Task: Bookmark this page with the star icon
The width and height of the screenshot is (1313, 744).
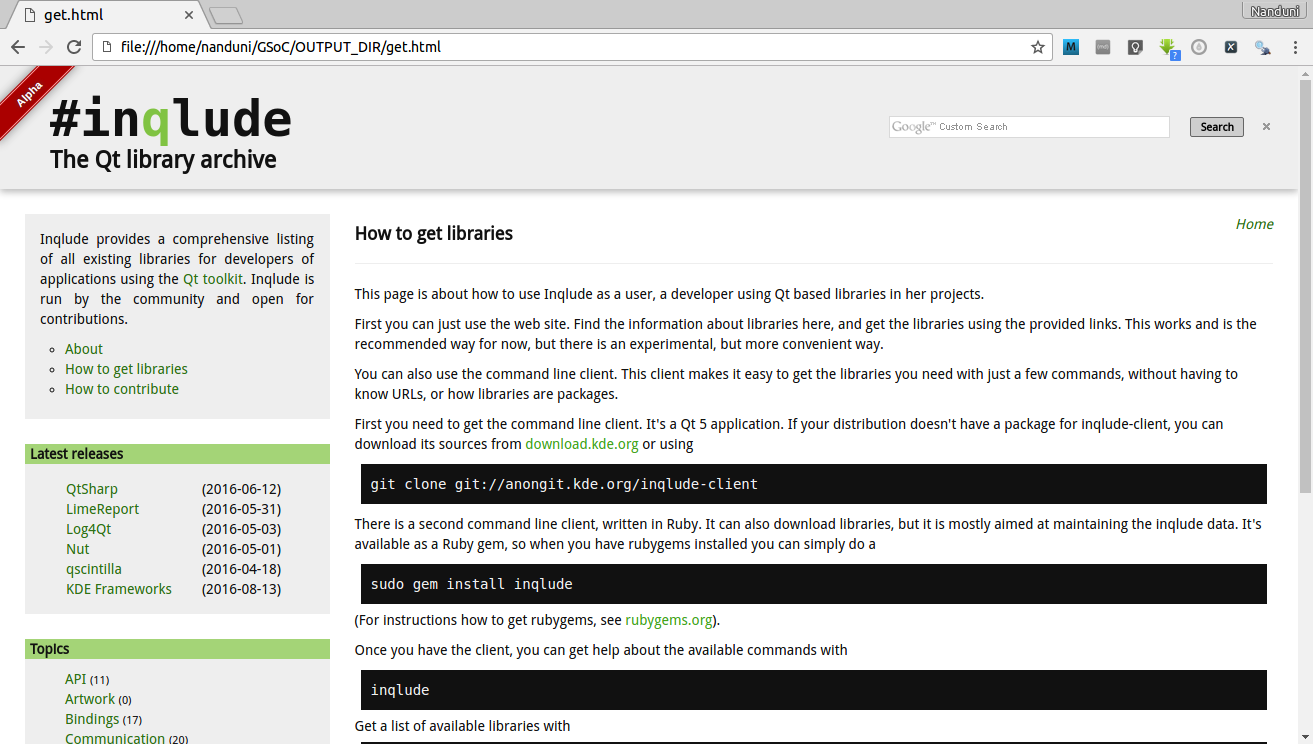Action: pyautogui.click(x=1038, y=47)
